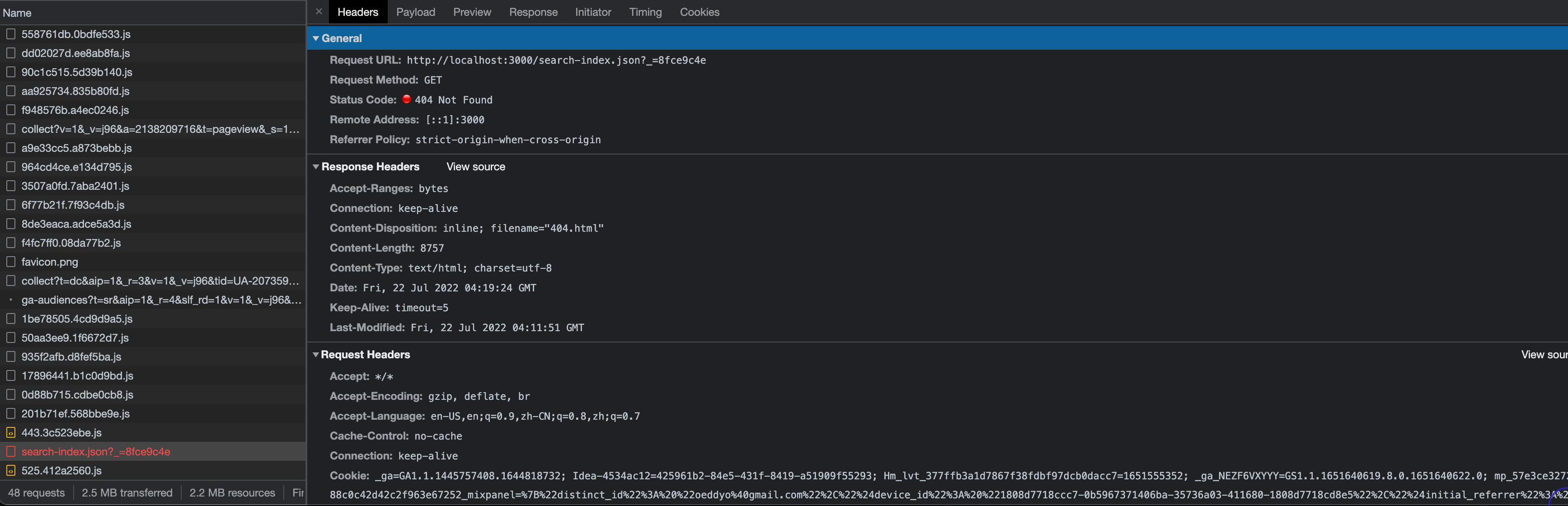Image resolution: width=1568 pixels, height=506 pixels.
Task: Click the file icon next to favicon.png
Action: pyautogui.click(x=11, y=261)
